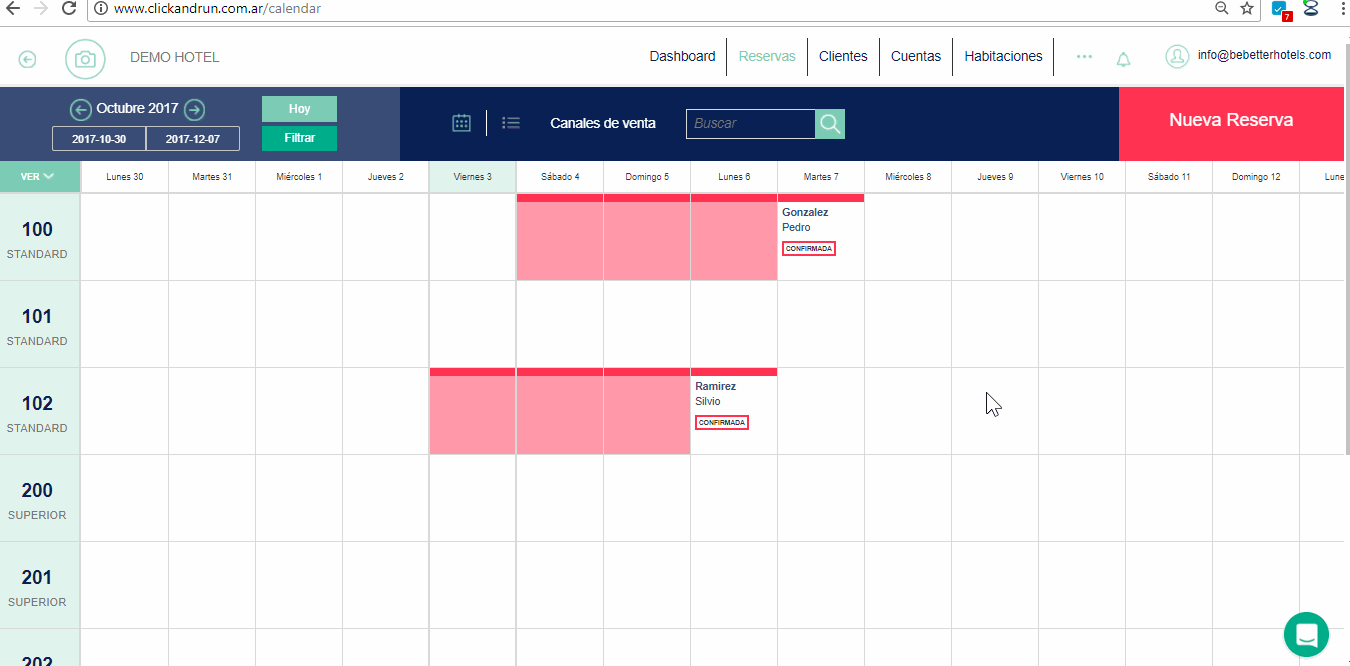Click the Martes 31 column header
Viewport: 1350px width, 666px height.
[x=211, y=177]
